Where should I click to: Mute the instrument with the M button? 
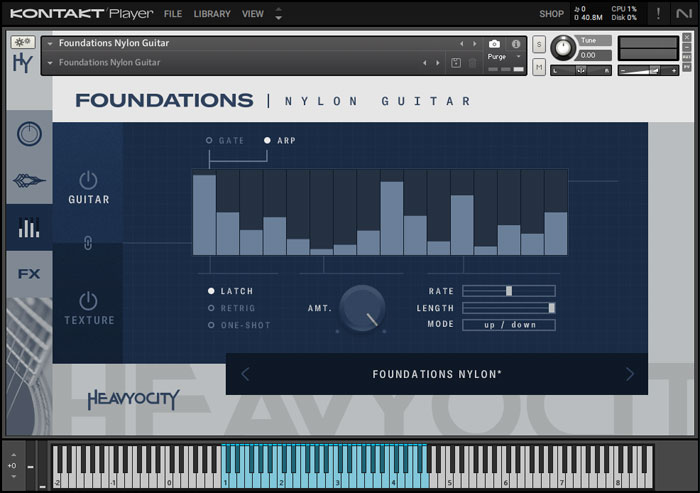(x=539, y=67)
